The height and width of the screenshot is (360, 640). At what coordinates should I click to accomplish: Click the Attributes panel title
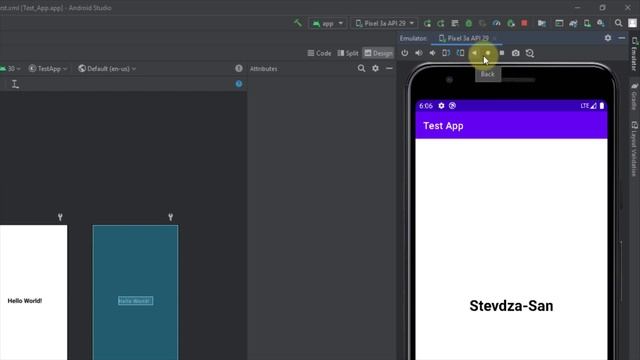coord(264,69)
